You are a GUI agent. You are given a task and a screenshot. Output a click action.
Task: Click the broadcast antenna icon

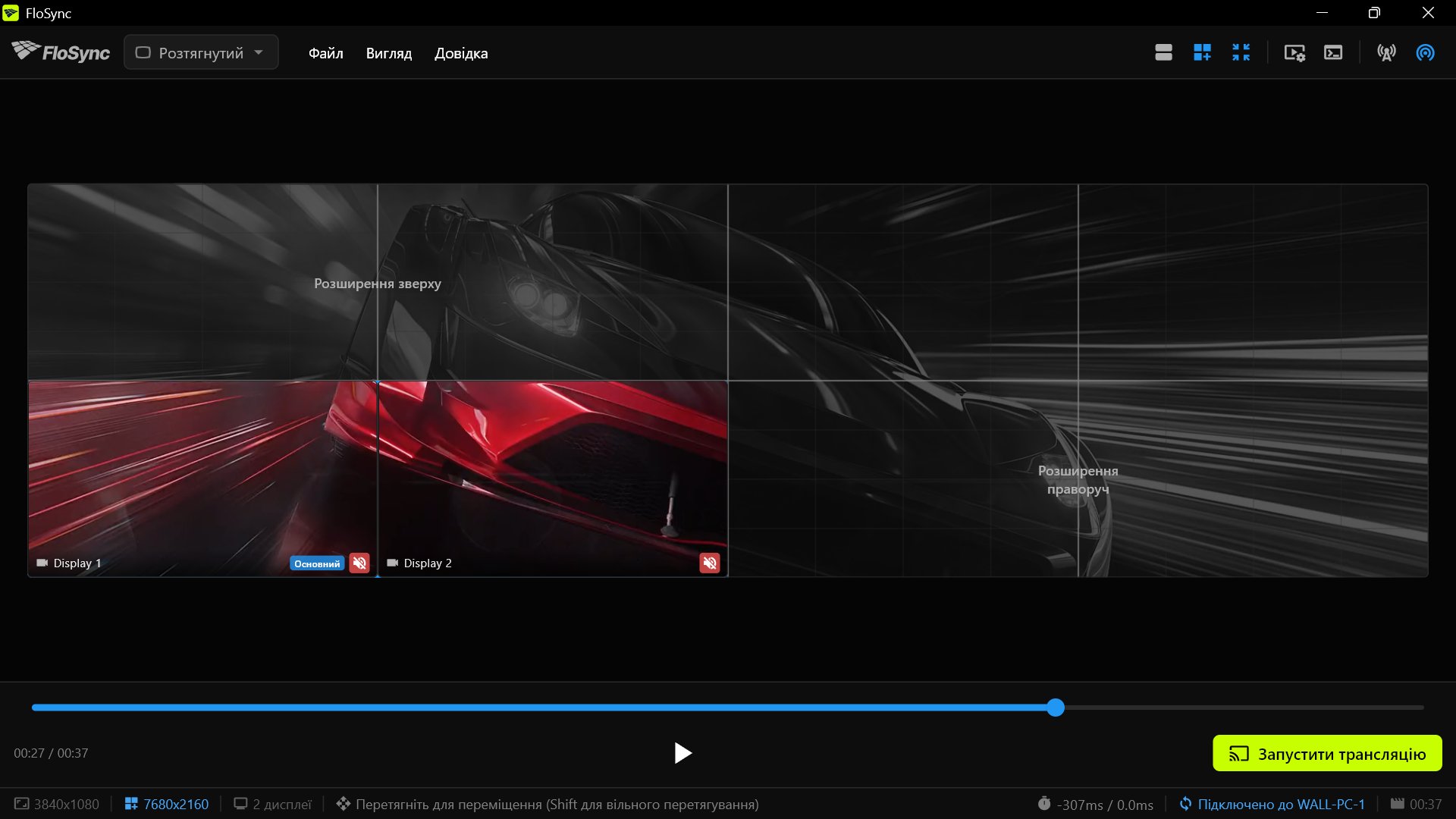(x=1386, y=52)
